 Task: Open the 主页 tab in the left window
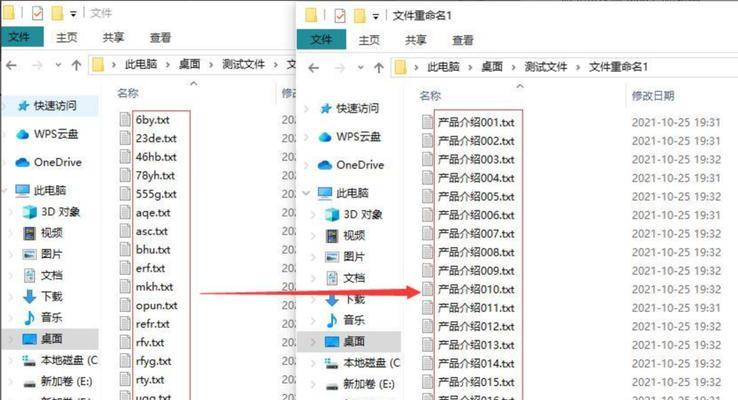pos(66,37)
